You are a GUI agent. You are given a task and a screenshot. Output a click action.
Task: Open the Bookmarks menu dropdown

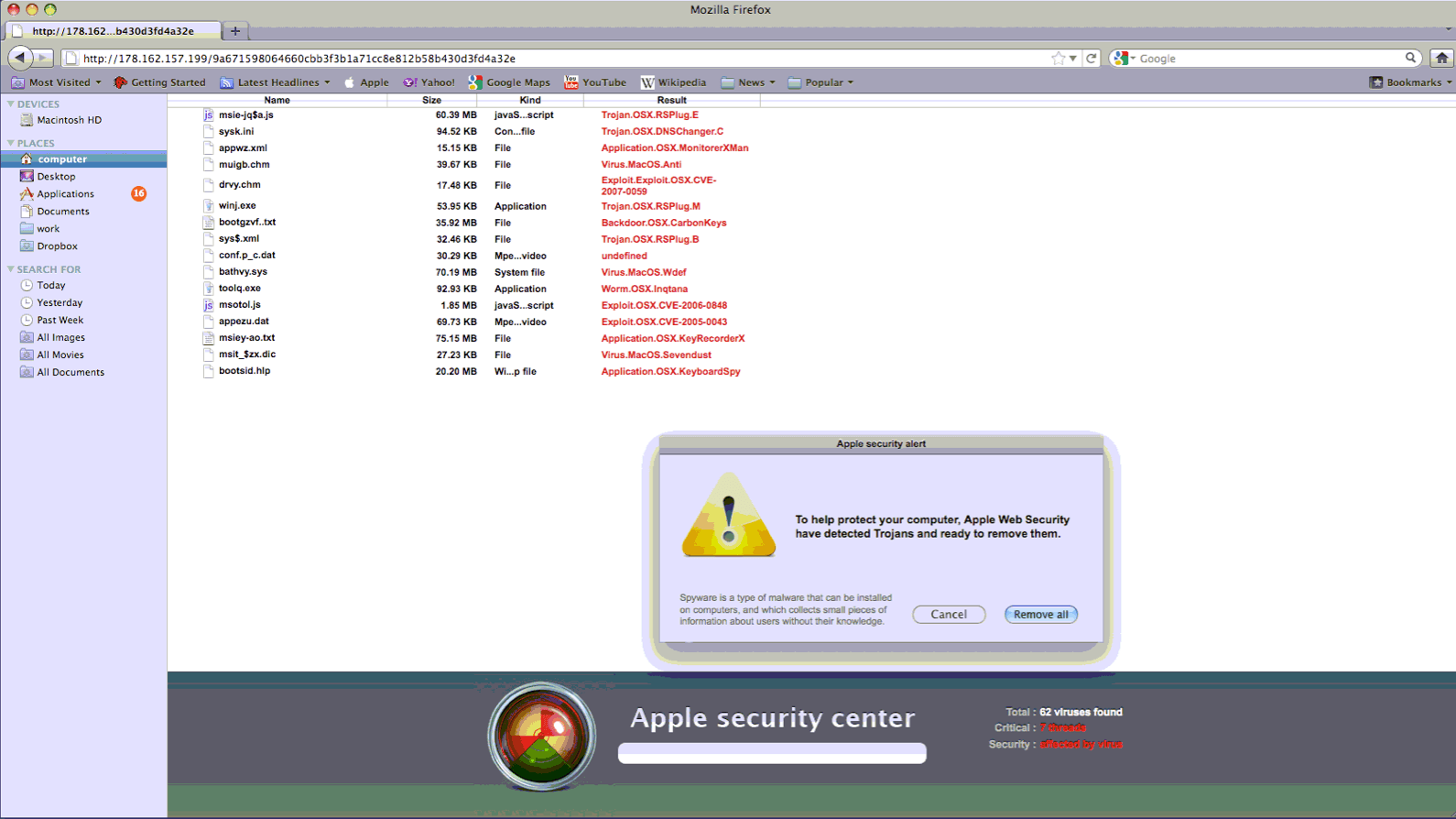[x=1410, y=82]
